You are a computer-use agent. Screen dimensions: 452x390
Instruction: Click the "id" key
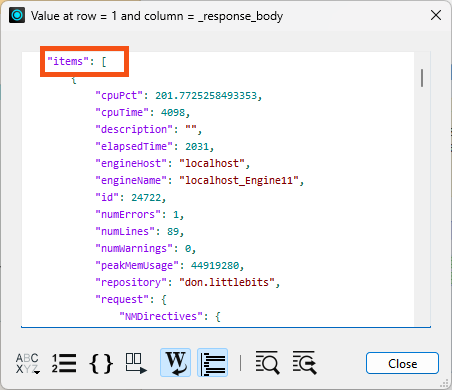pyautogui.click(x=107, y=198)
